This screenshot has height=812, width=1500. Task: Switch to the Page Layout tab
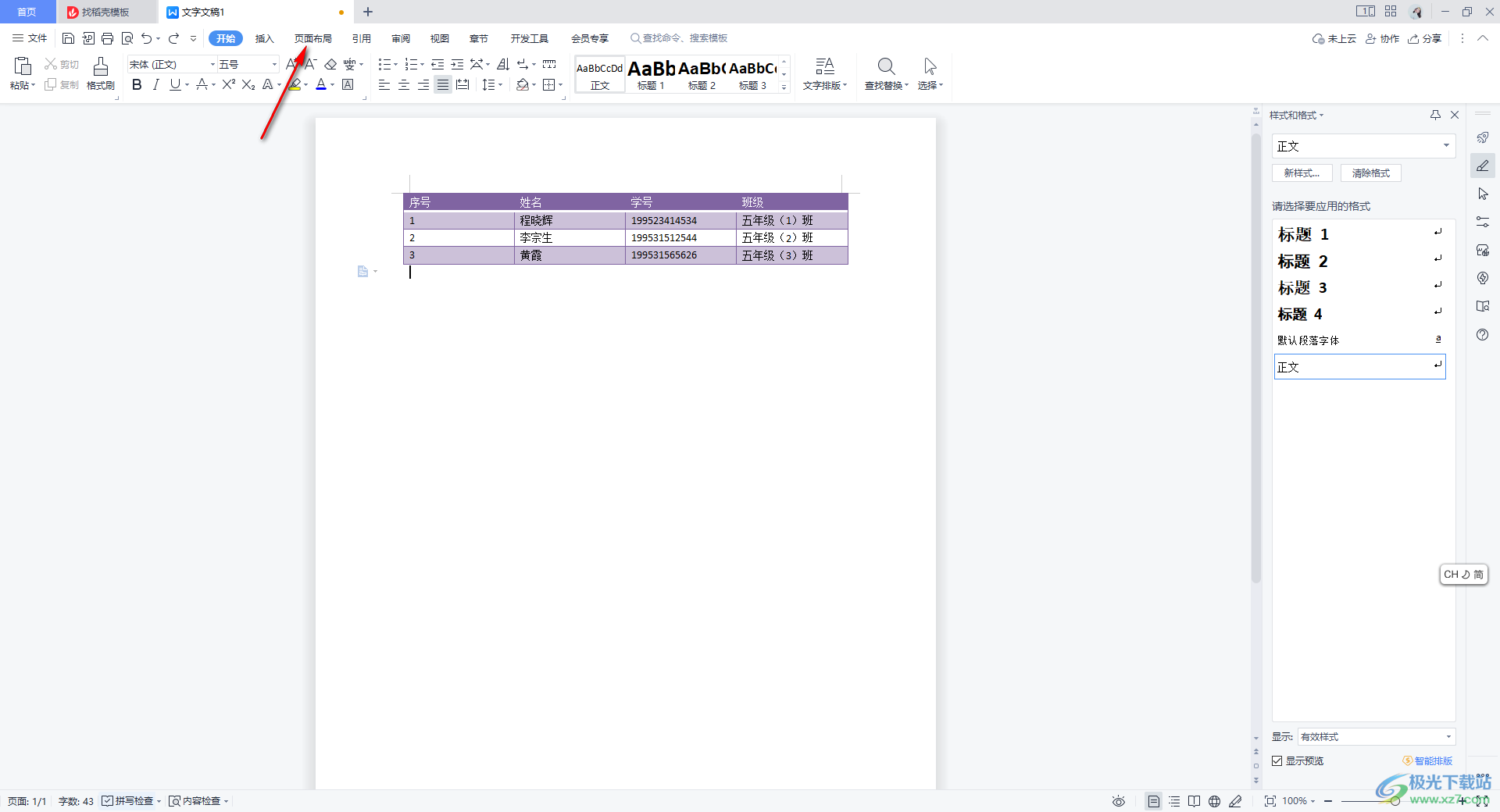point(312,38)
